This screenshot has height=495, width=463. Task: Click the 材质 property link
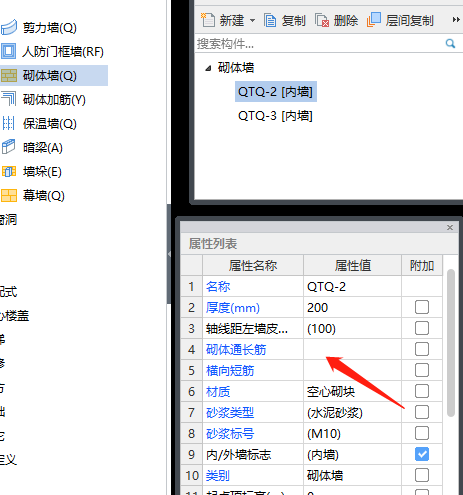coord(218,392)
